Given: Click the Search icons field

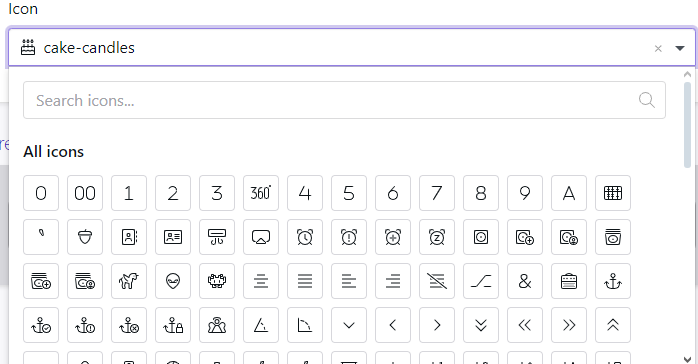Looking at the screenshot, I should point(345,100).
